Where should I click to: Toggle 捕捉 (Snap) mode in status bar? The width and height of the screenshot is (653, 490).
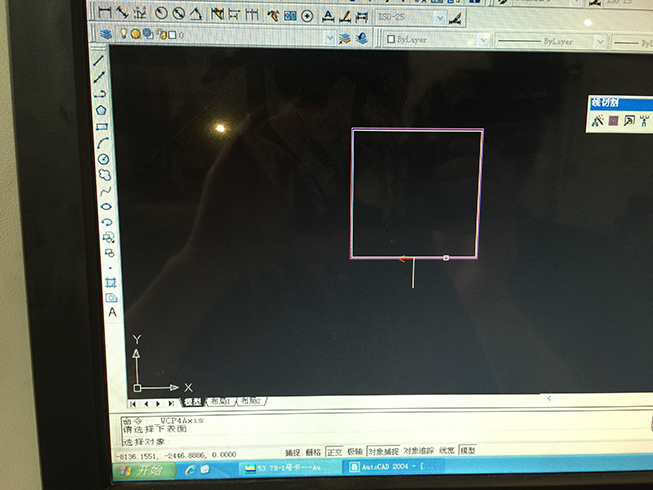click(292, 452)
